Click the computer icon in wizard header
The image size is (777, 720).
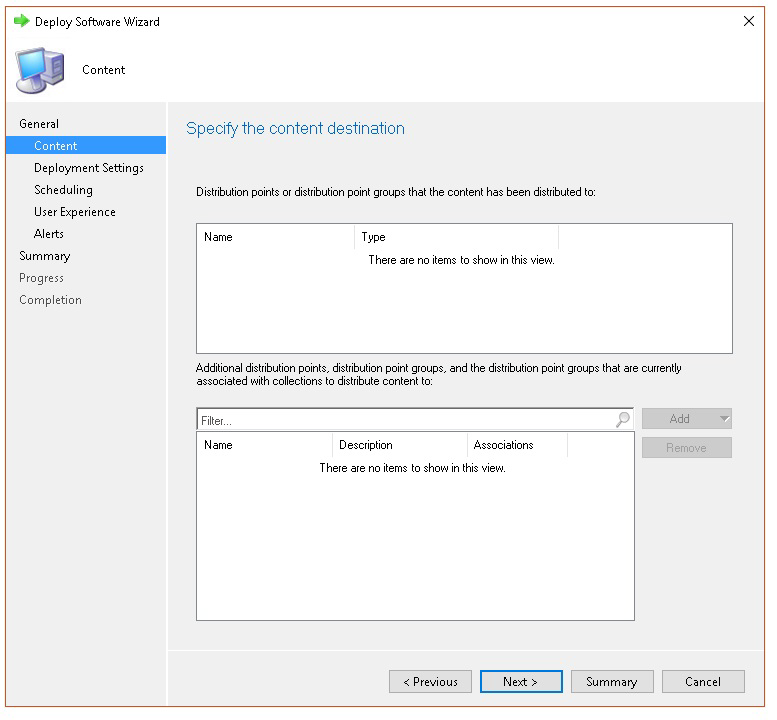click(40, 69)
